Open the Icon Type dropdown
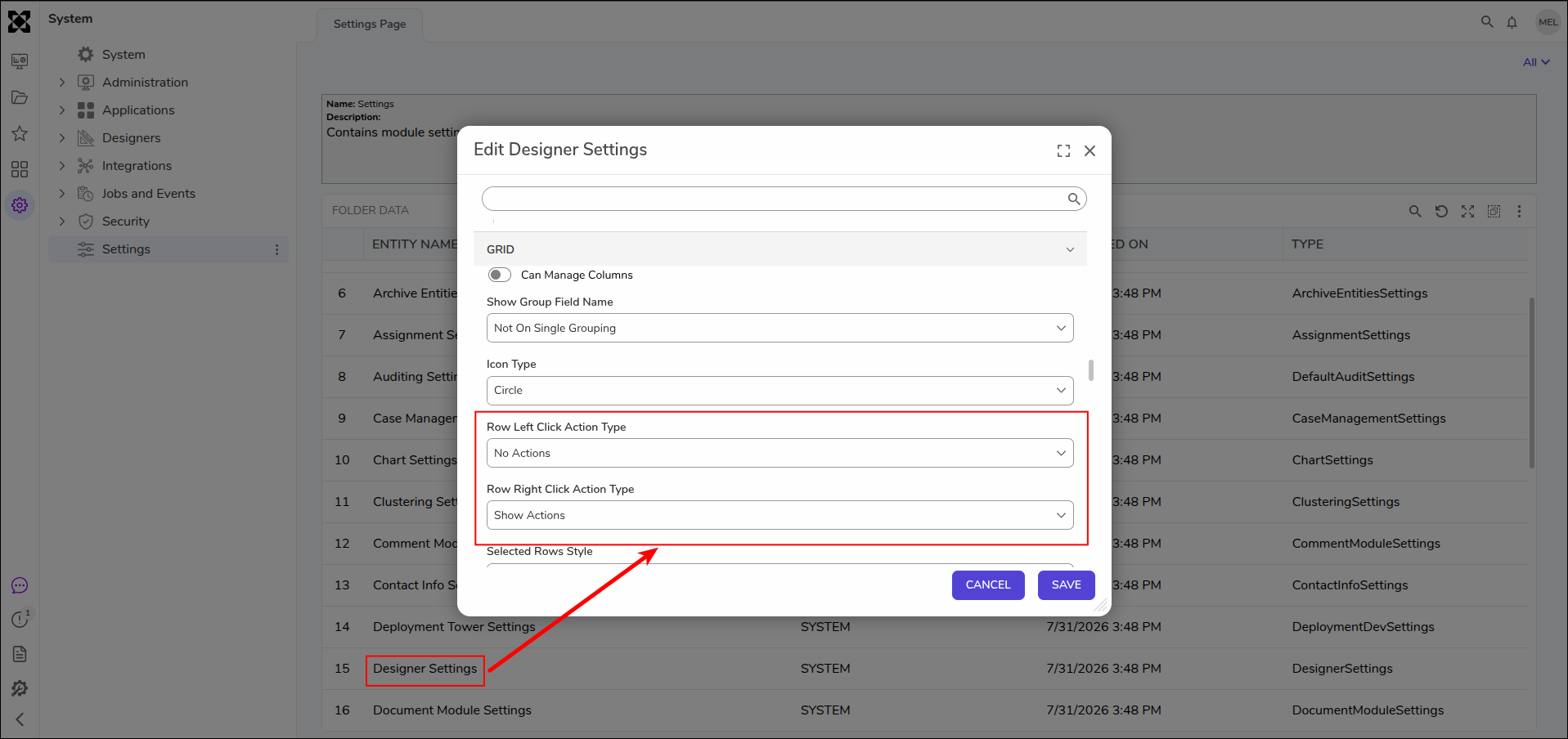The image size is (1568, 739). point(780,390)
